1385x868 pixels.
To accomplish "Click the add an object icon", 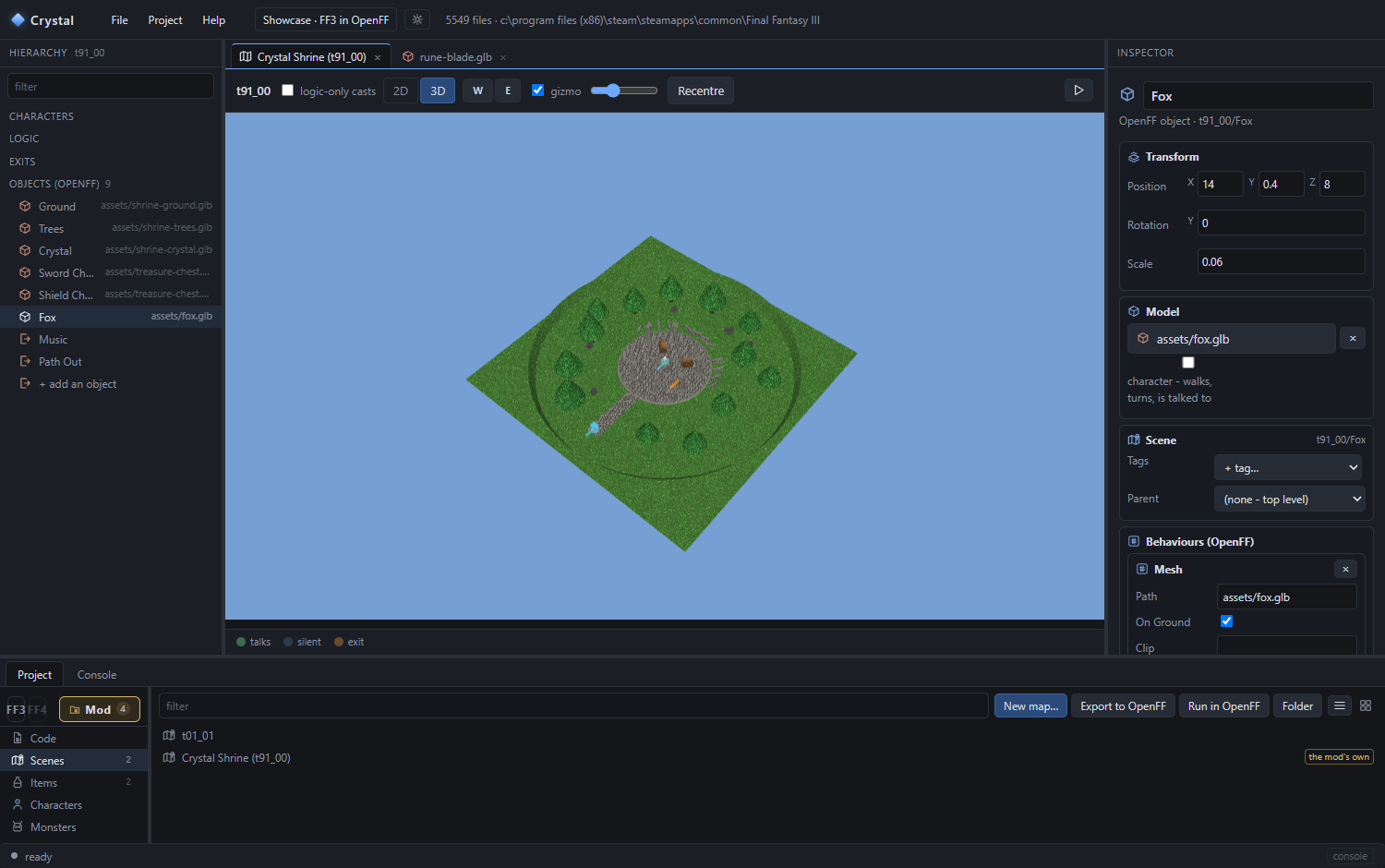I will [x=25, y=383].
